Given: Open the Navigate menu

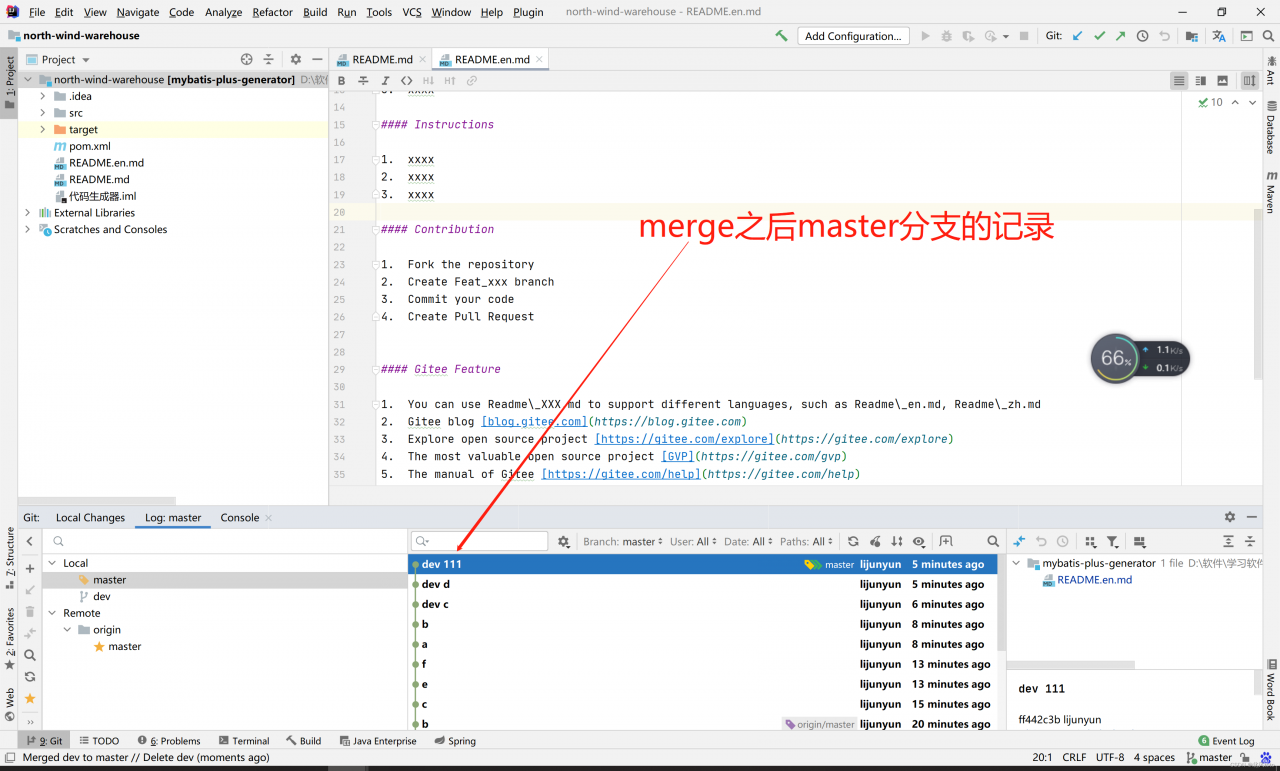Looking at the screenshot, I should coord(138,12).
